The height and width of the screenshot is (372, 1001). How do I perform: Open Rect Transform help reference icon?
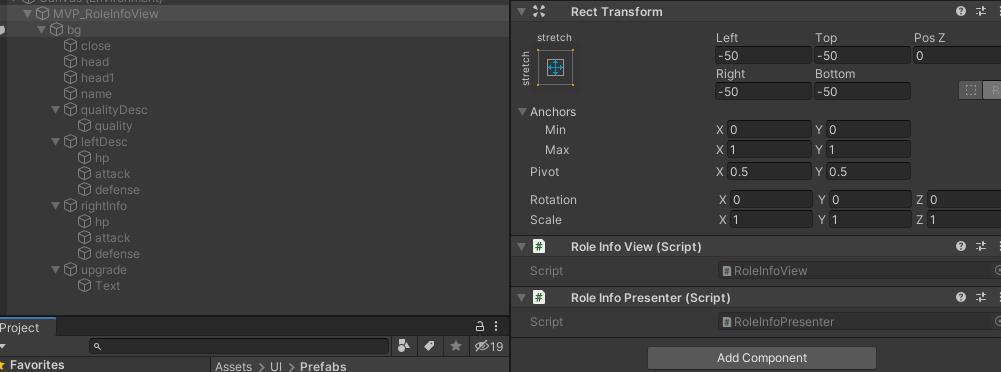coord(960,11)
